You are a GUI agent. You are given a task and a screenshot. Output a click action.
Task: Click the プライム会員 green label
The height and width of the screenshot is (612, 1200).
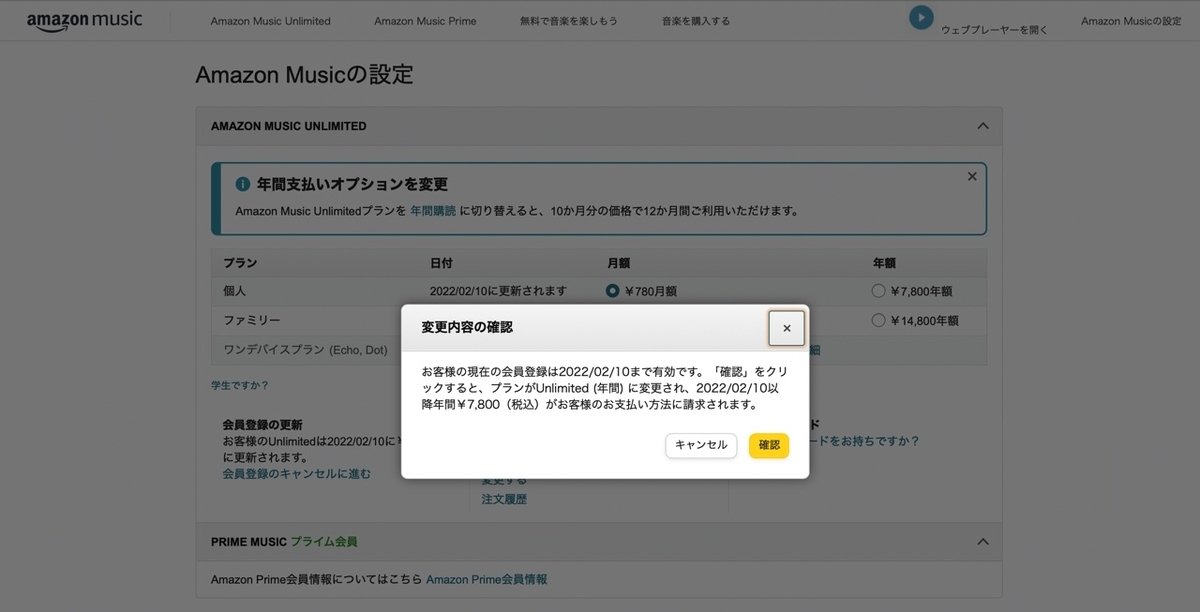323,541
